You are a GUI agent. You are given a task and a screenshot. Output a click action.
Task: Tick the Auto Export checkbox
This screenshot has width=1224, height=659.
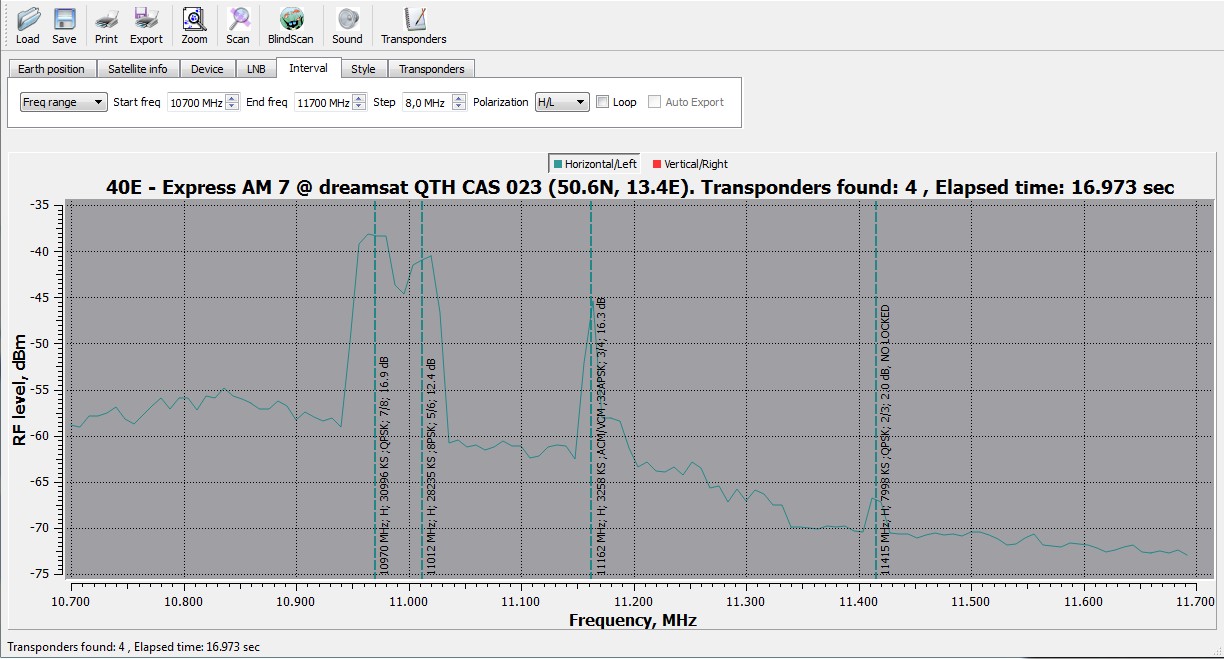point(655,102)
